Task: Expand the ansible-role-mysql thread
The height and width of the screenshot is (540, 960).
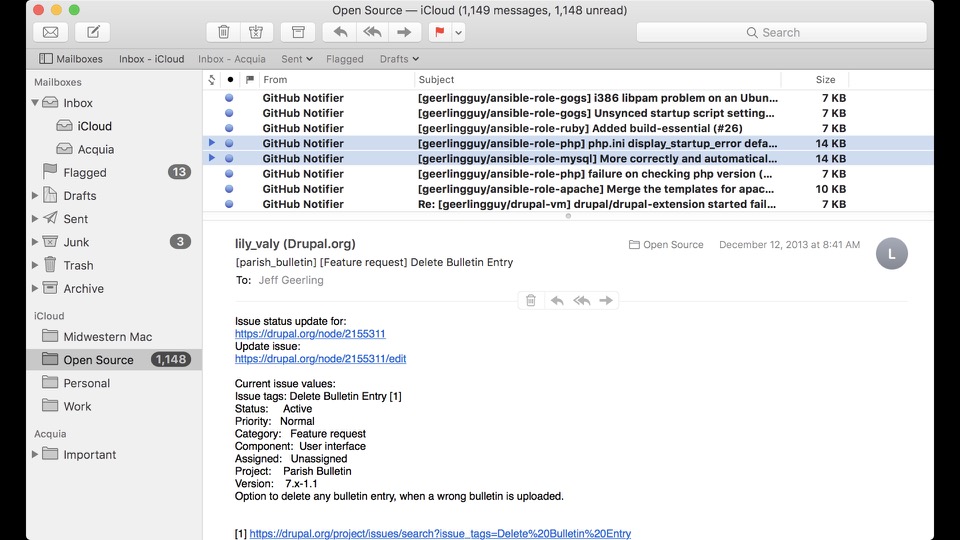Action: coord(212,158)
